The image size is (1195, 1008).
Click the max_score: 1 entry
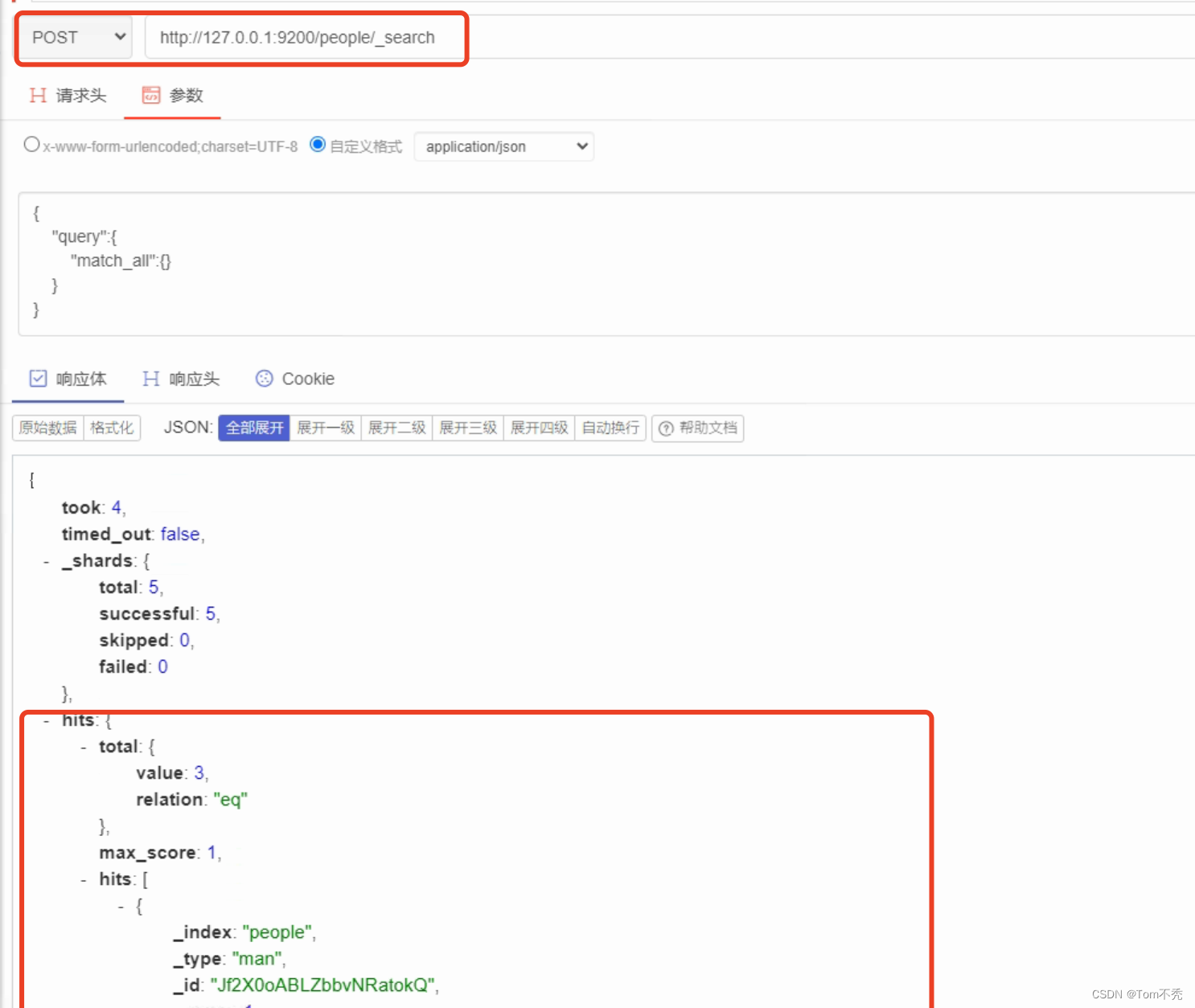160,852
